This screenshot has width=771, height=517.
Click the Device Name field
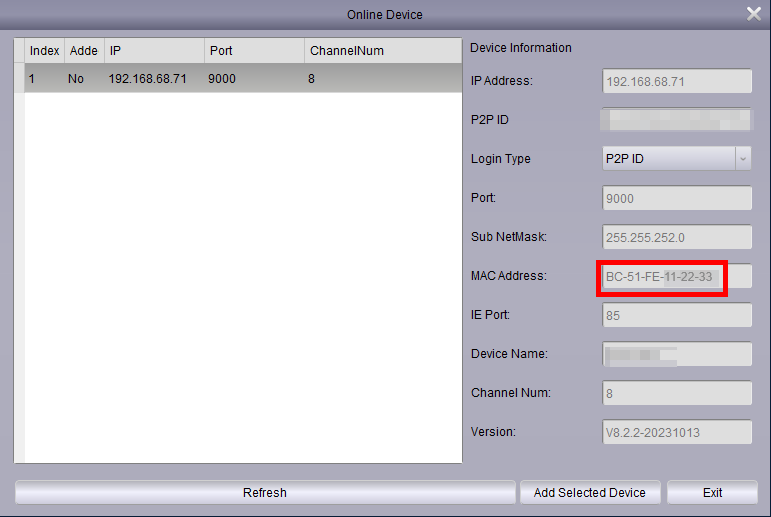677,354
